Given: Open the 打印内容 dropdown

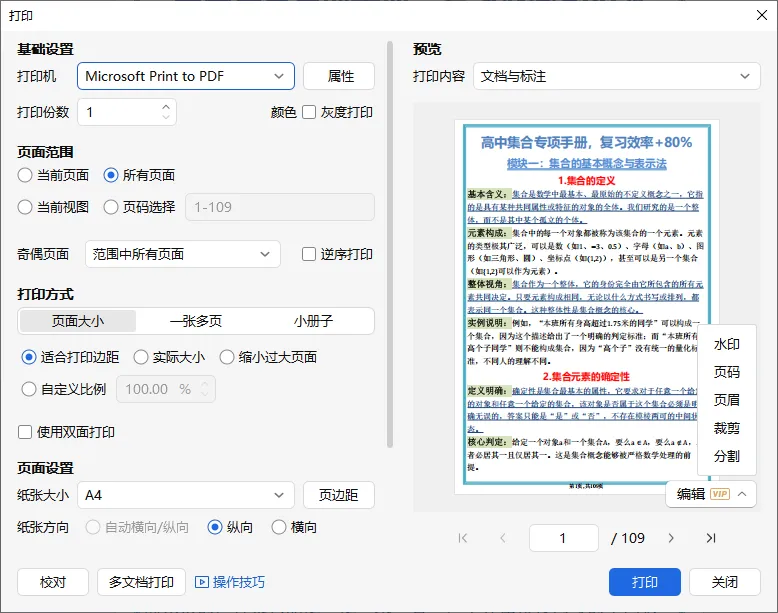Looking at the screenshot, I should (x=617, y=76).
